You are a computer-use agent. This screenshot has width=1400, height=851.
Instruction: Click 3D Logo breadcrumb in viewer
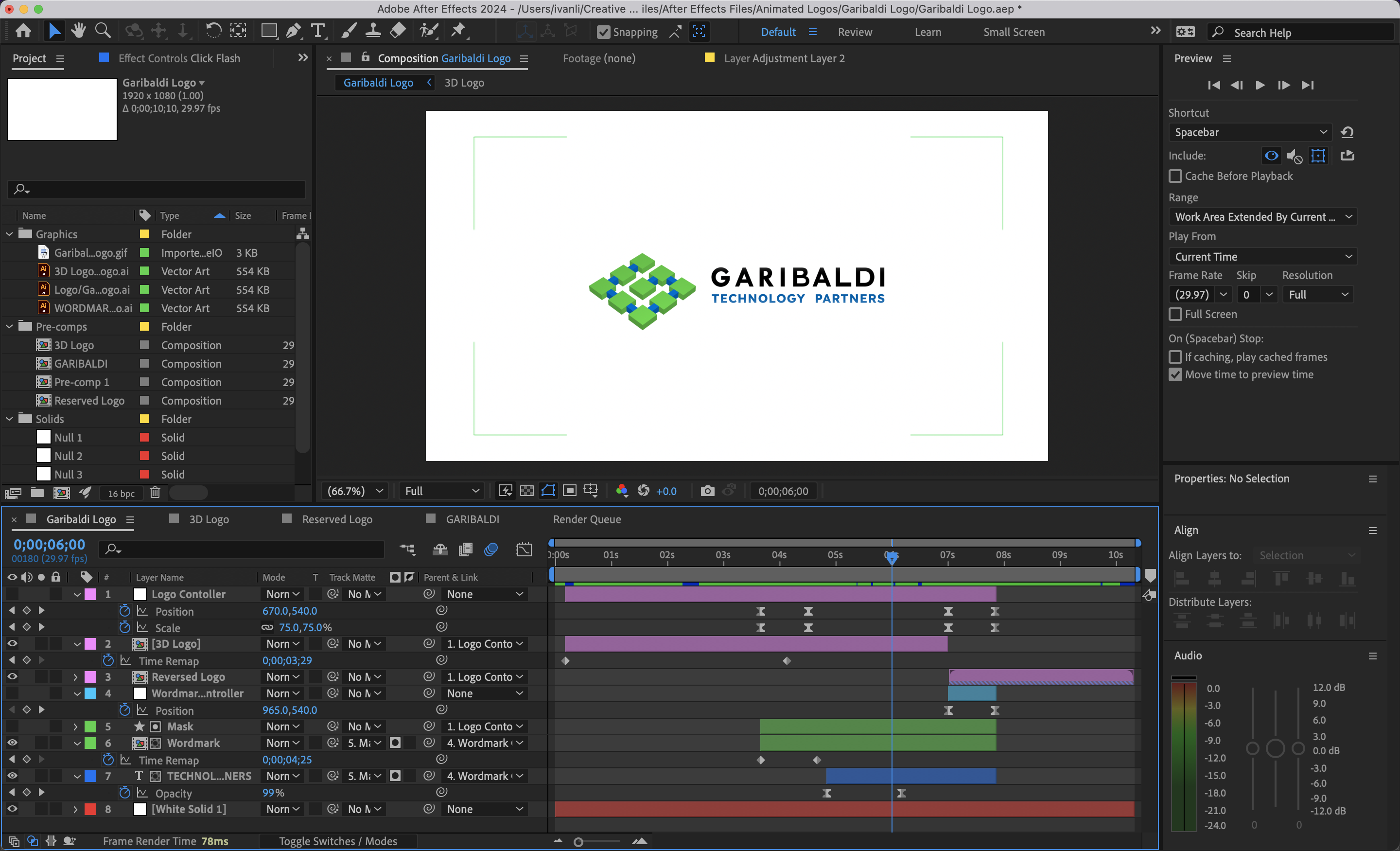(464, 83)
